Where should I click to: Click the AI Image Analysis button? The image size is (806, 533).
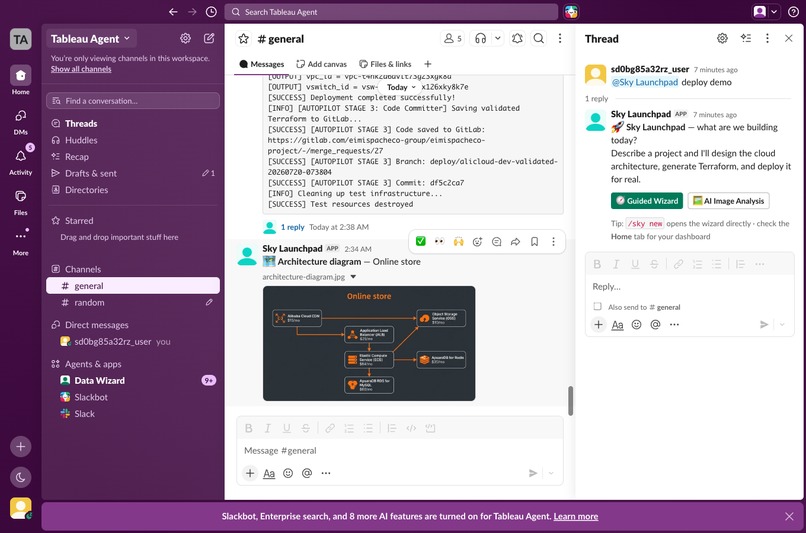coord(728,200)
